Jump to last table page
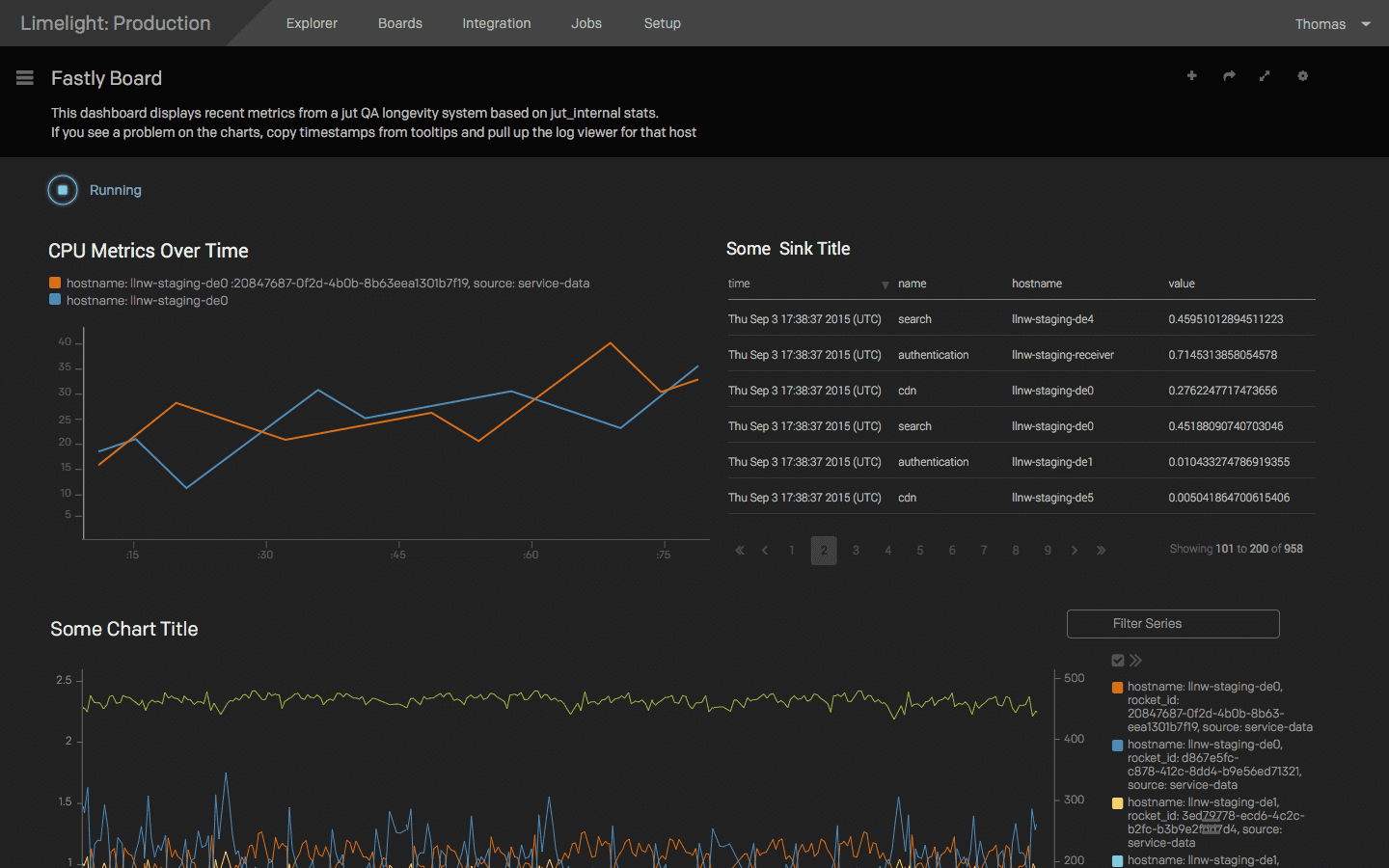 point(1101,551)
